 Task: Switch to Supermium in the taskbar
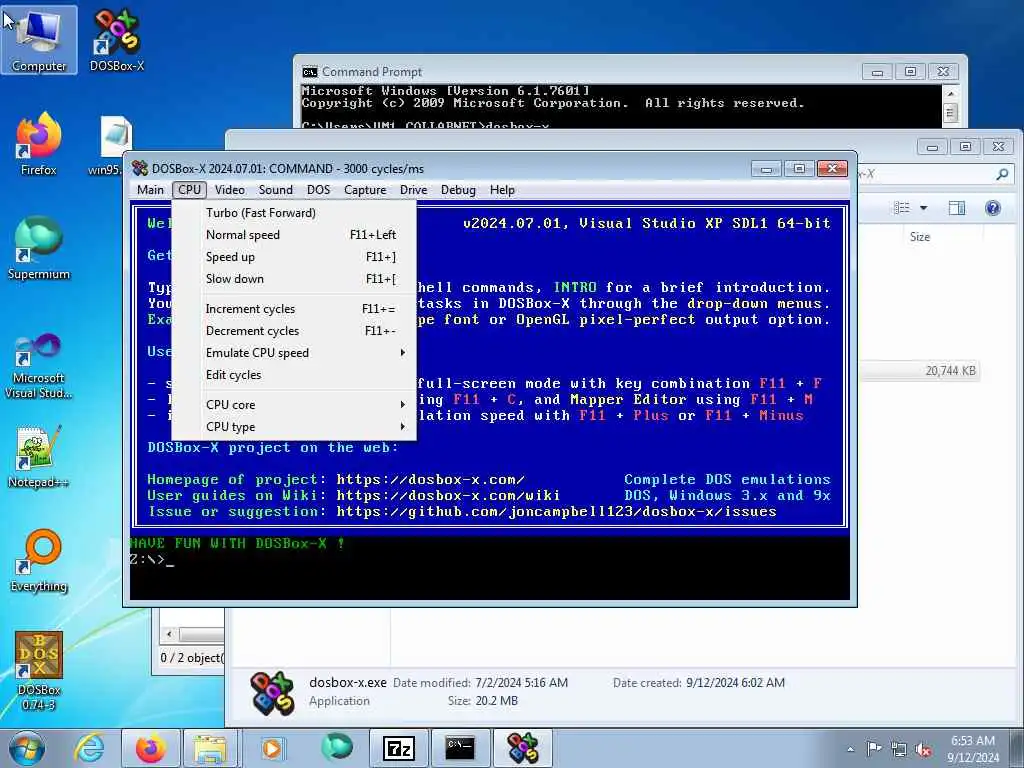coord(337,748)
